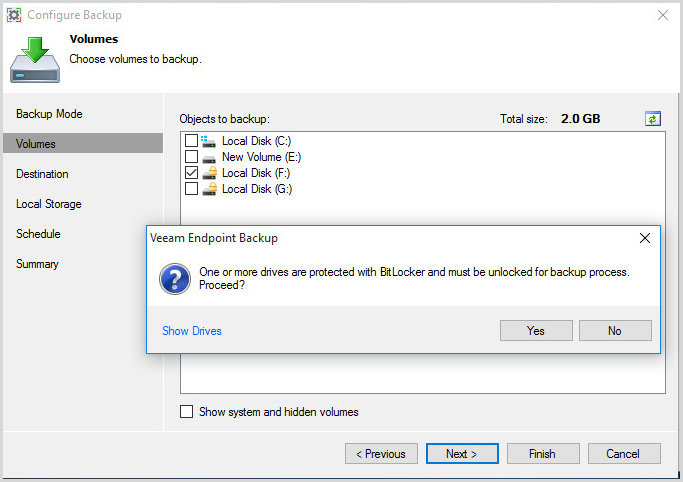
Task: Click the Configure Backup title bar icon
Action: [x=13, y=15]
